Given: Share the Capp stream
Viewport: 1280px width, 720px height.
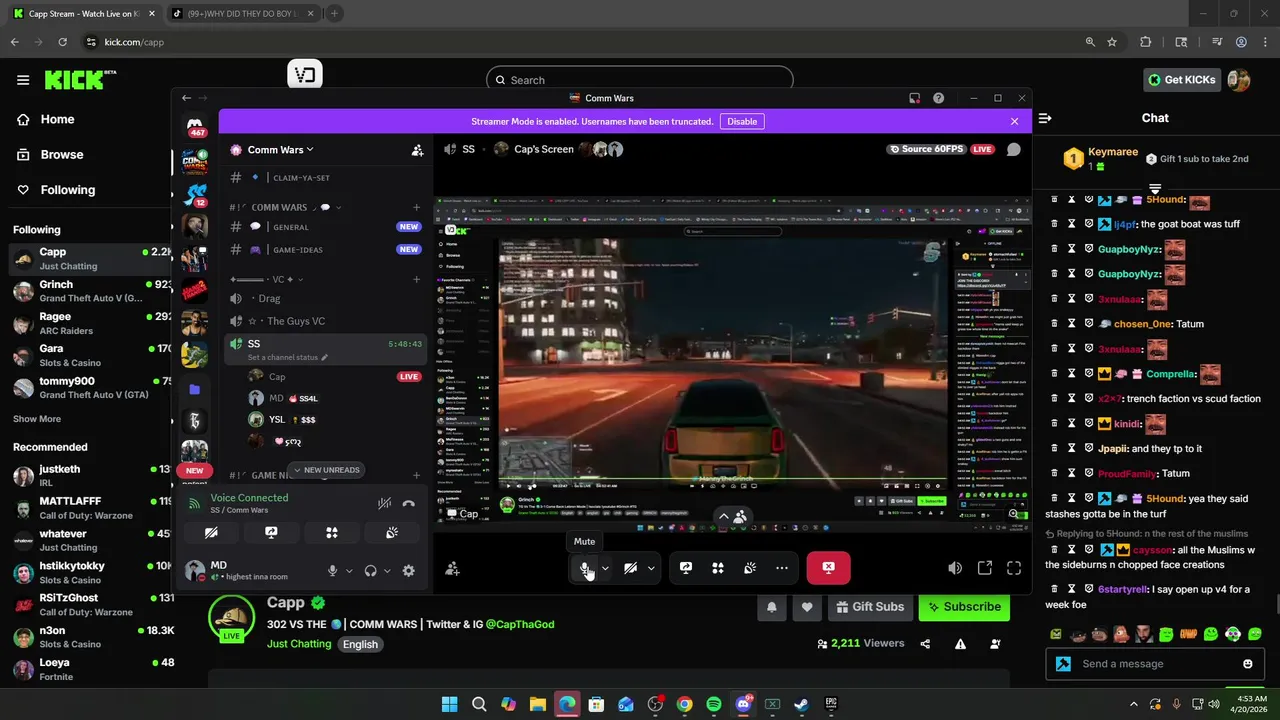Looking at the screenshot, I should (925, 644).
